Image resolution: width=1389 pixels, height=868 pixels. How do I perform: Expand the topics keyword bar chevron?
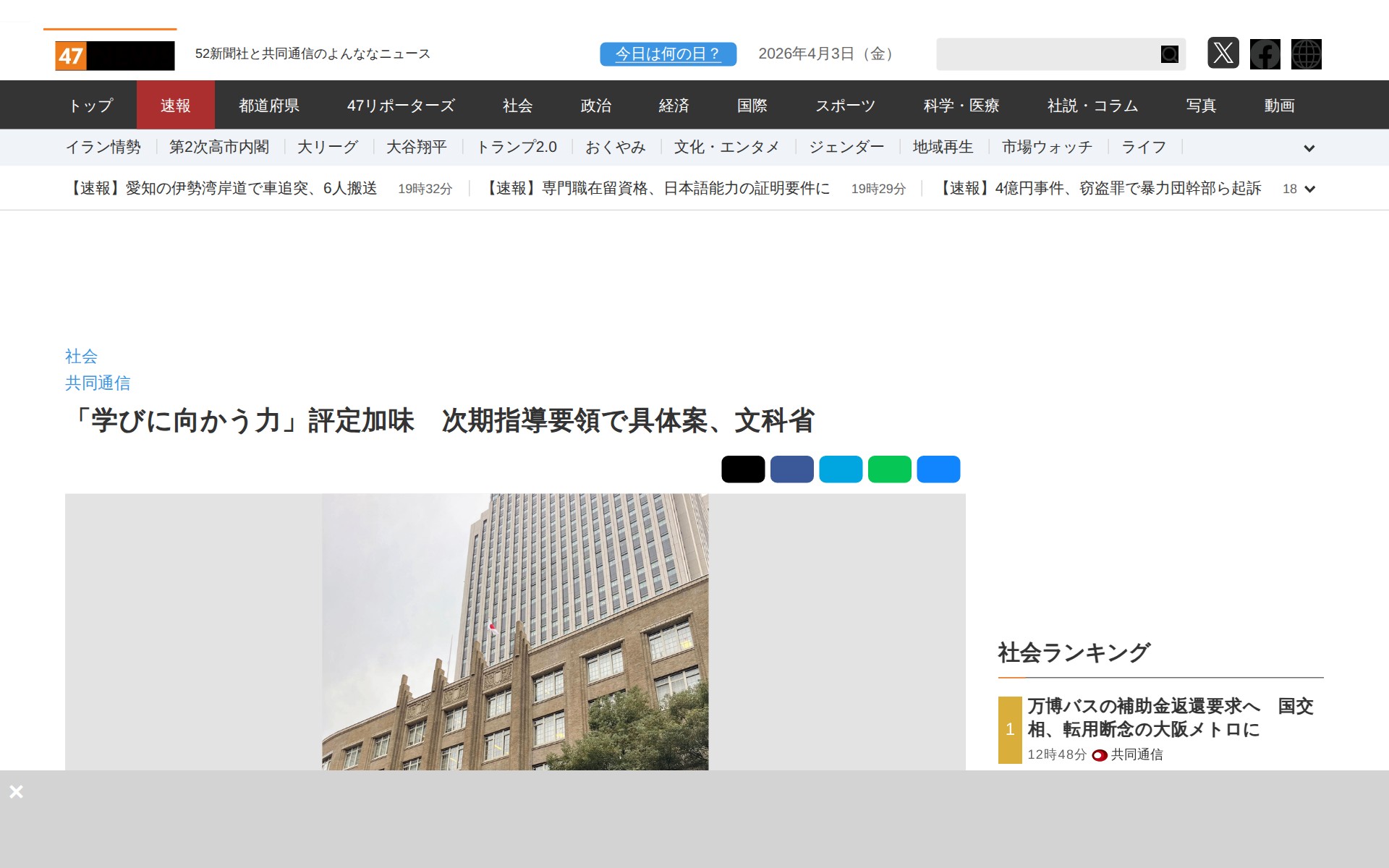click(x=1309, y=148)
